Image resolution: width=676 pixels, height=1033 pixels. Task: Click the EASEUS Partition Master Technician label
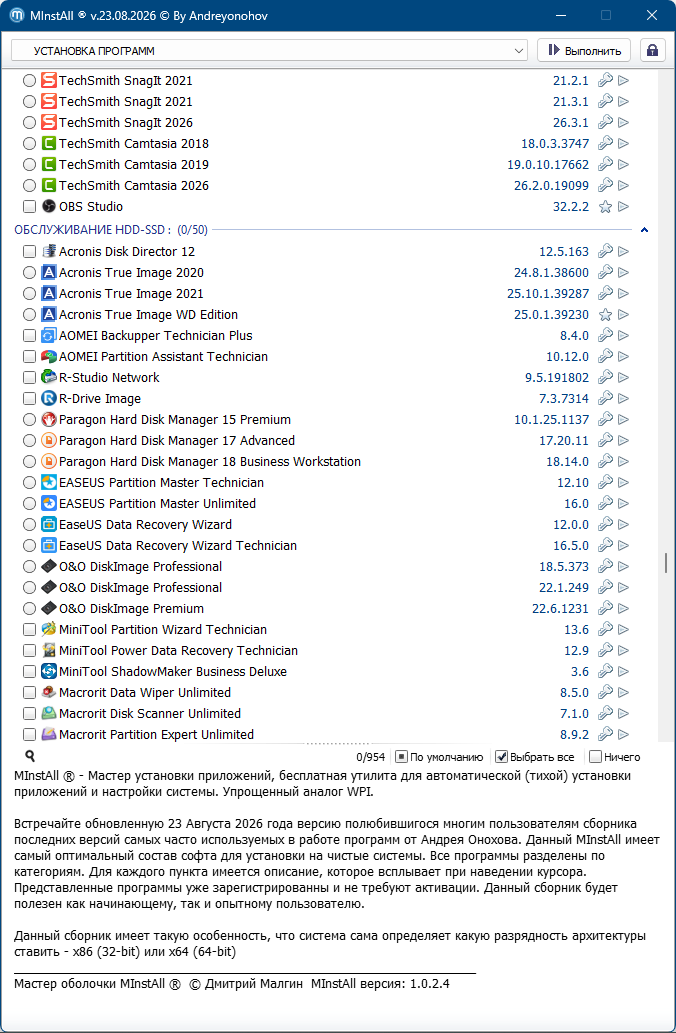point(161,483)
